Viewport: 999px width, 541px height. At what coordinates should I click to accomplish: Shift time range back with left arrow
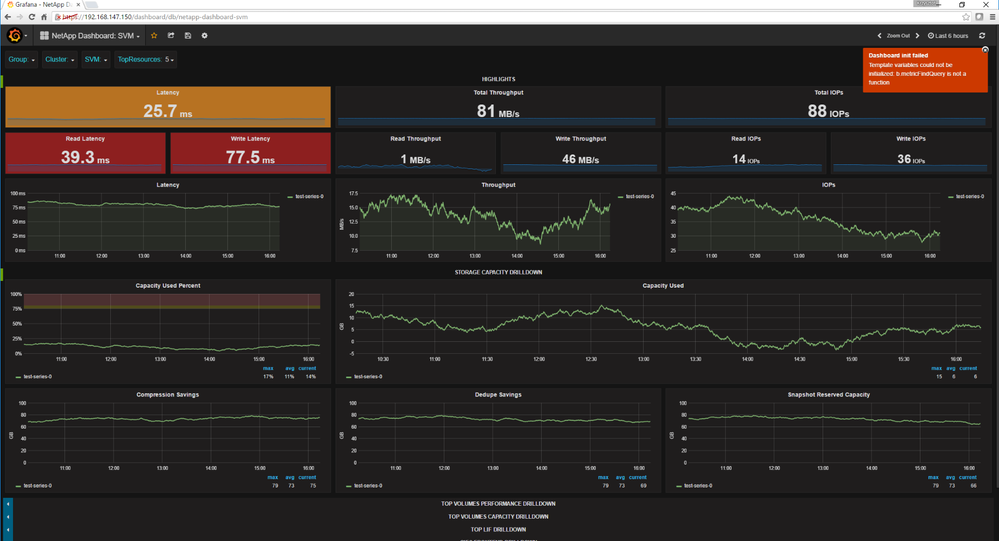point(879,36)
